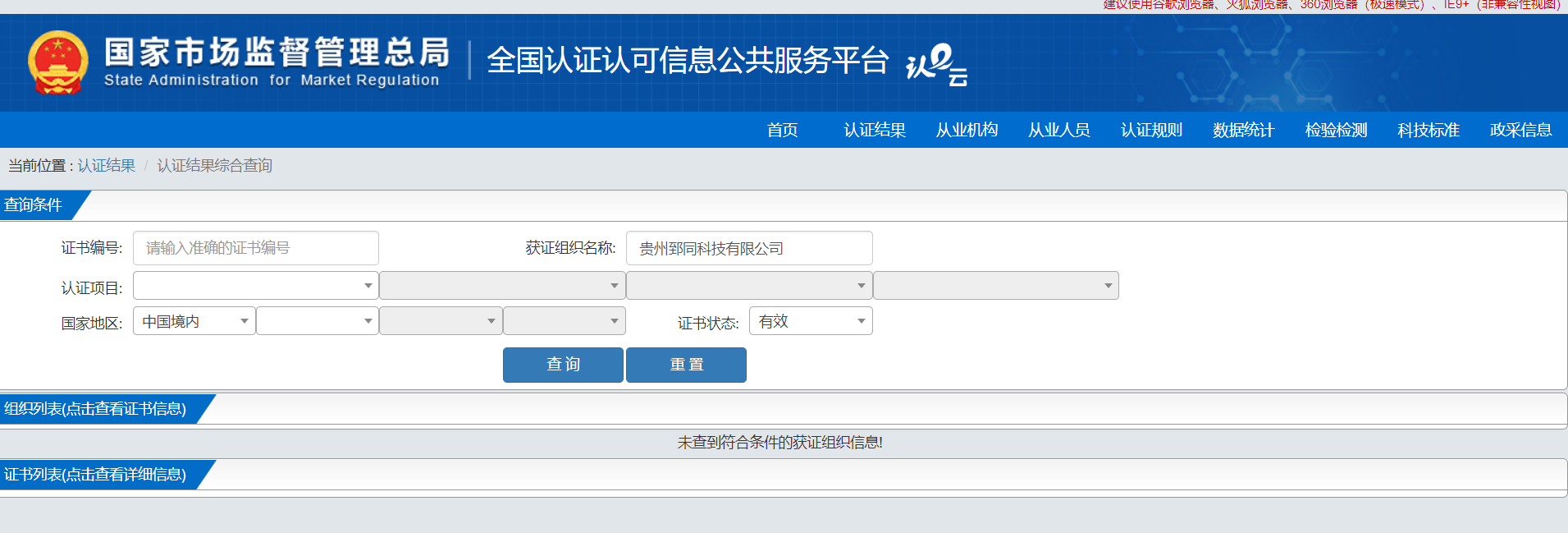Click the 认证项目 field label
Screen dimensions: 1568x533
[x=92, y=288]
